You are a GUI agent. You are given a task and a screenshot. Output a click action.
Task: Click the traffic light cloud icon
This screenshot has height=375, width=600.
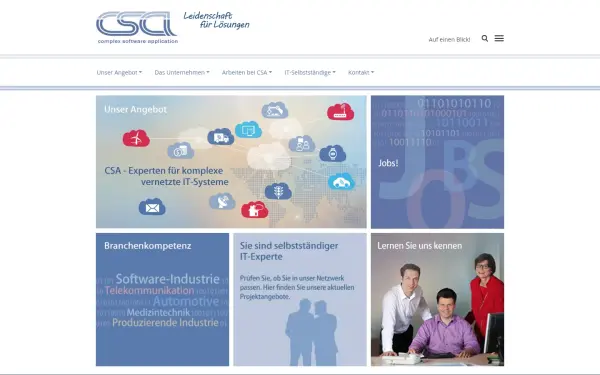(278, 191)
